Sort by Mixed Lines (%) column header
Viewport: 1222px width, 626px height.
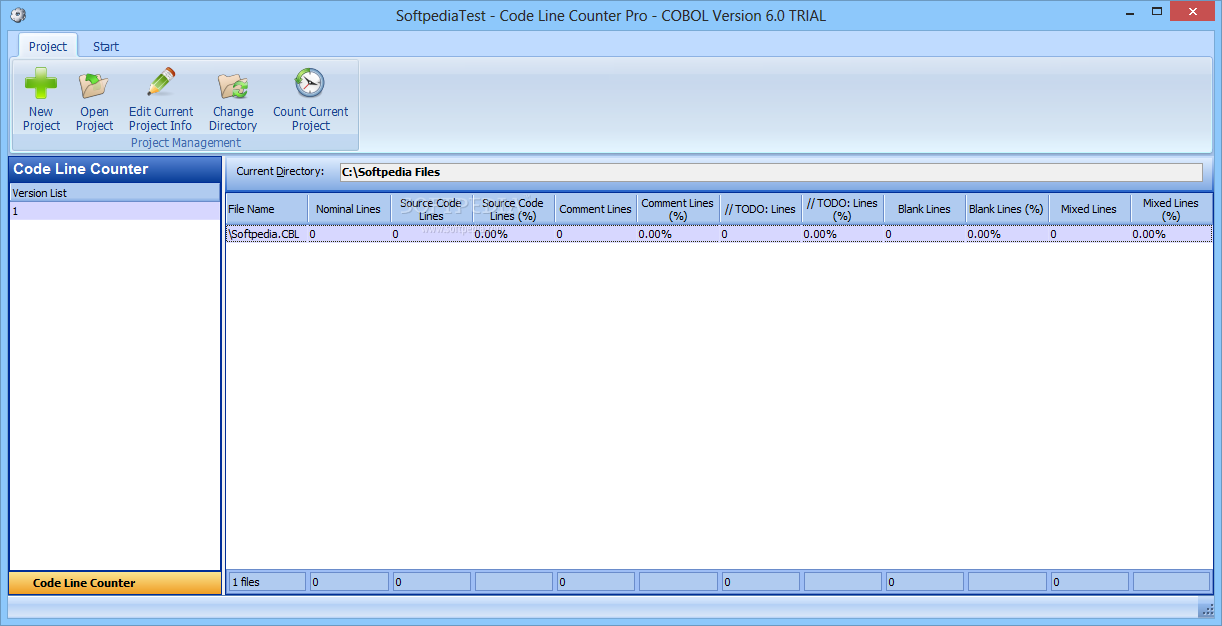tap(1171, 209)
